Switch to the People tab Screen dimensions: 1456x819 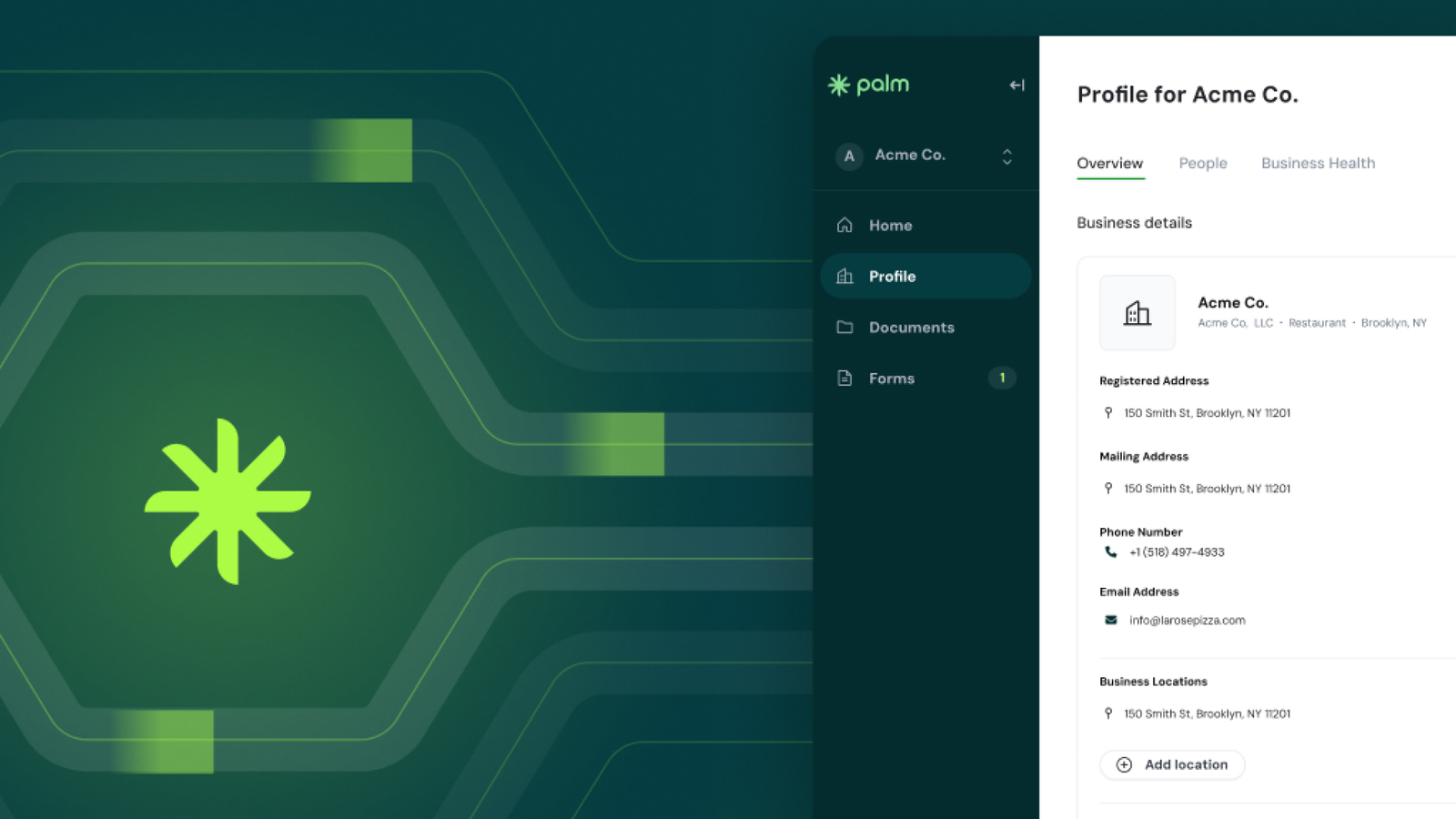[1202, 164]
